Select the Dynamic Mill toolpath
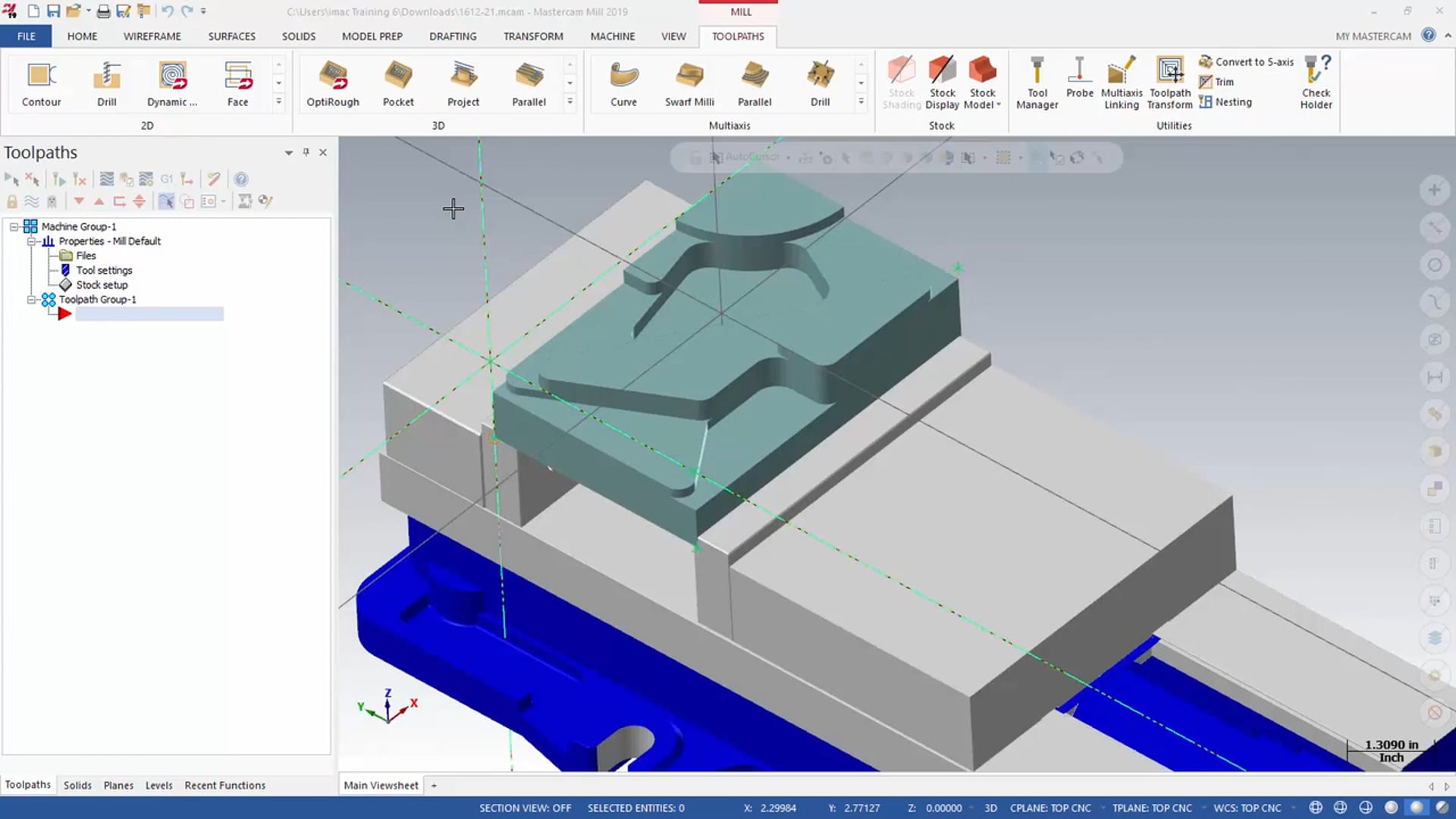This screenshot has height=819, width=1456. click(x=172, y=82)
